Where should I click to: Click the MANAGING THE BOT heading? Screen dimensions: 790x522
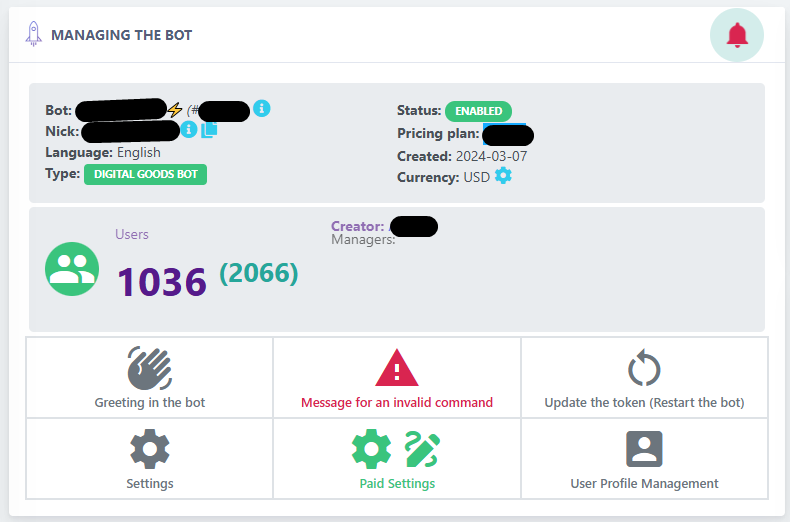coord(121,35)
